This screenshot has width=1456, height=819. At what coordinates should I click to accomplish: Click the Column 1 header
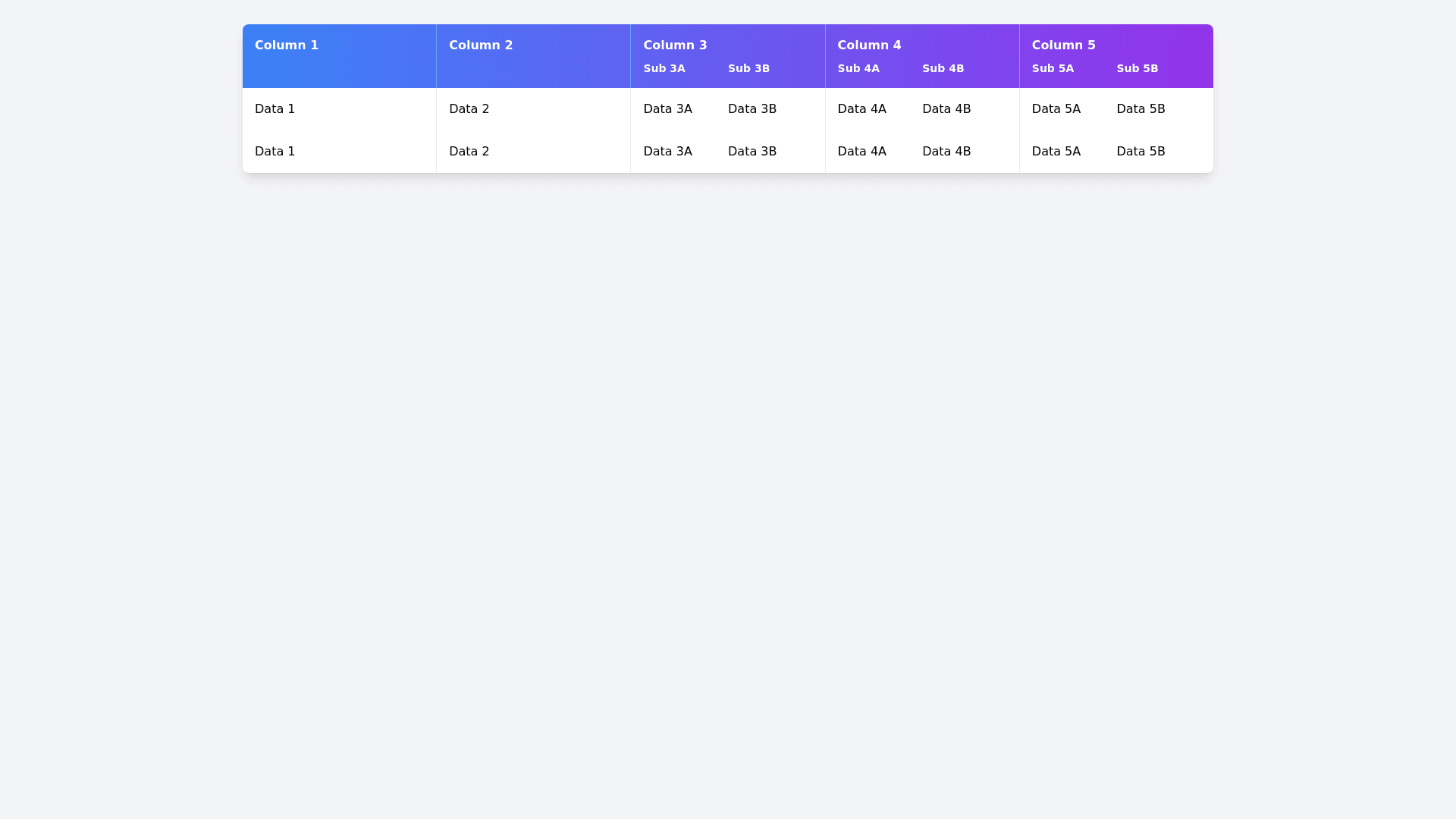point(287,45)
